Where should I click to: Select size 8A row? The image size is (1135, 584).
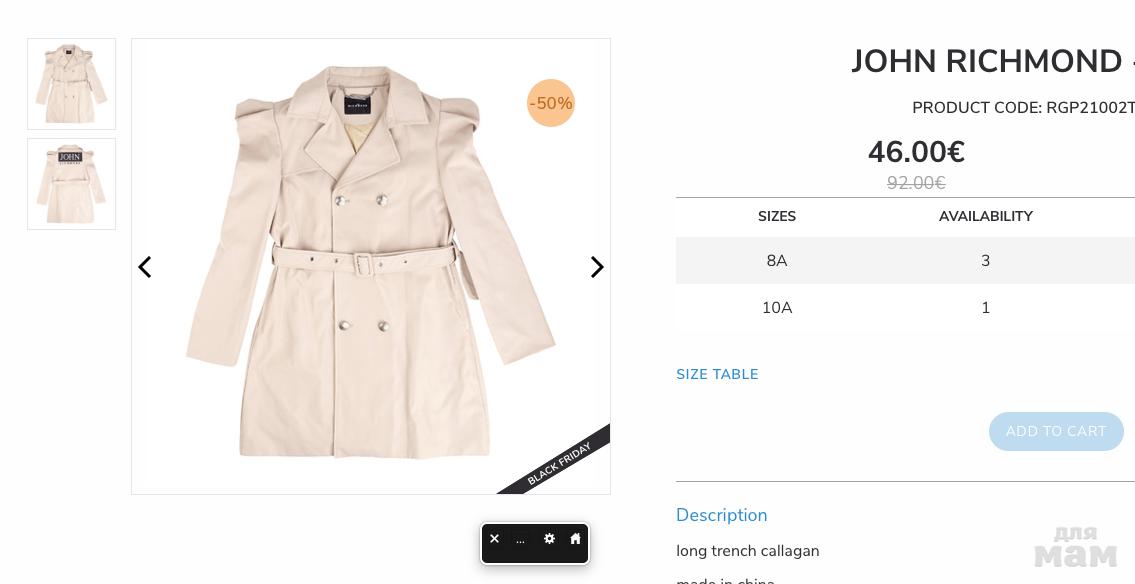coord(777,261)
